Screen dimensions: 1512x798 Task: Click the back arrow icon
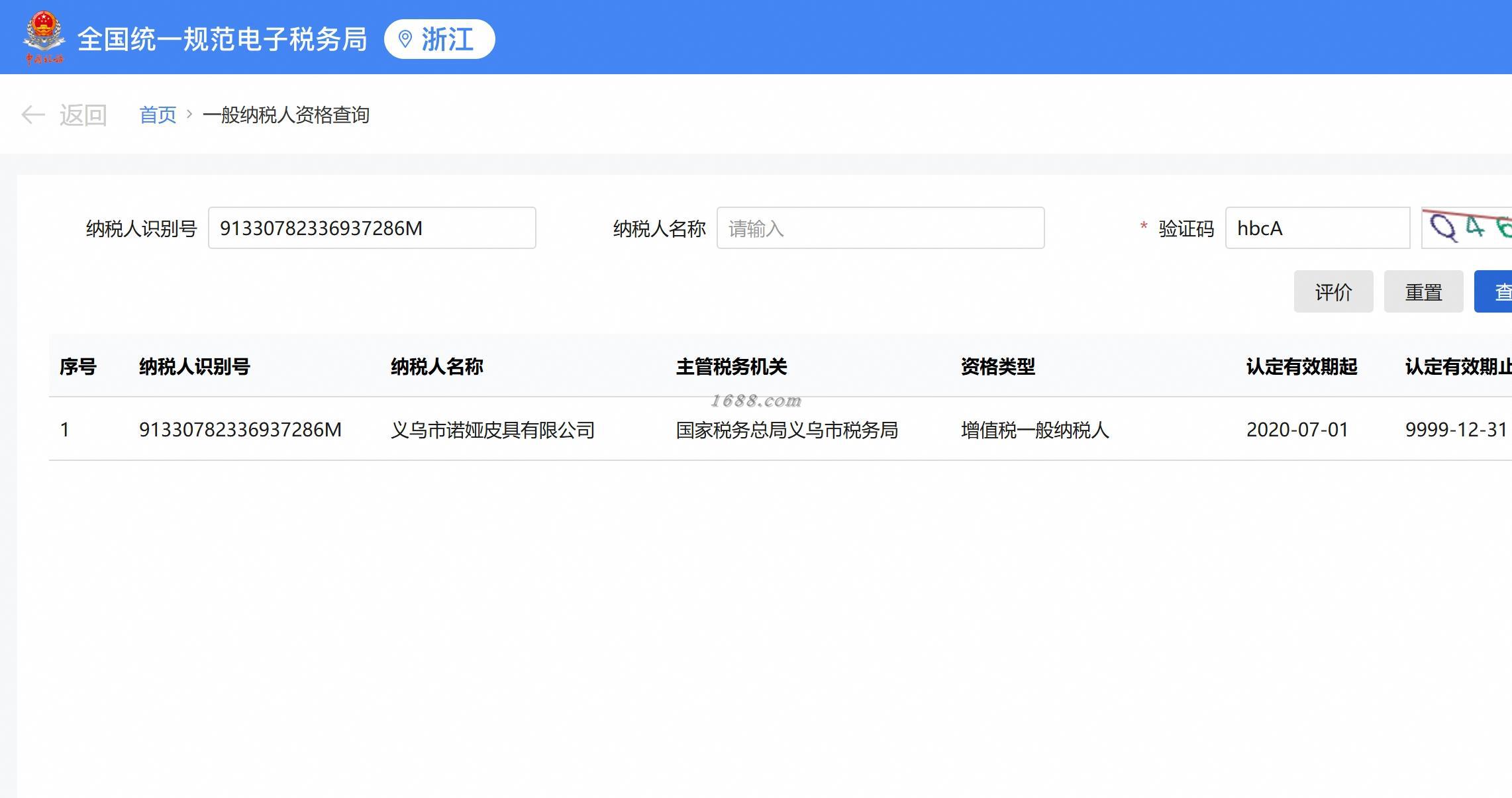pyautogui.click(x=33, y=115)
